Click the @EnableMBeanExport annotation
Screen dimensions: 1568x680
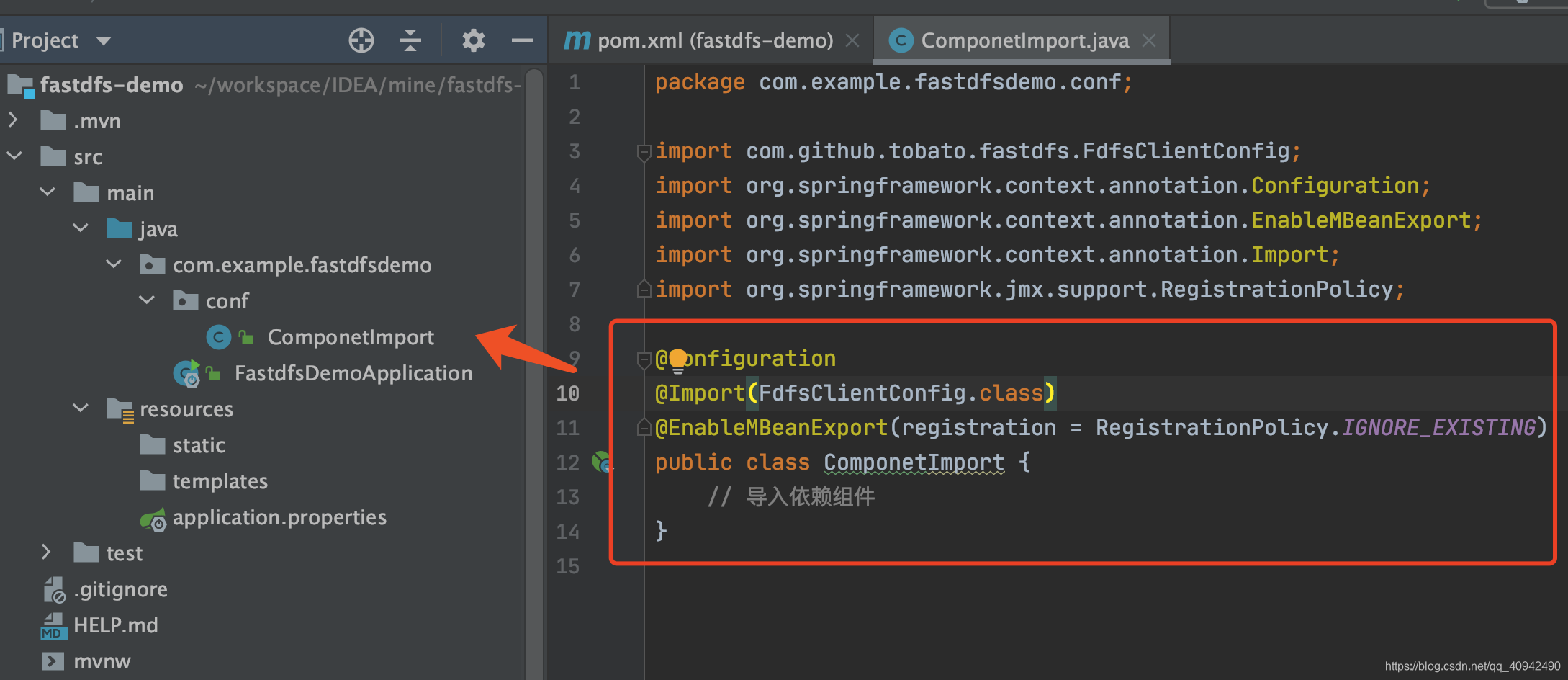(771, 428)
